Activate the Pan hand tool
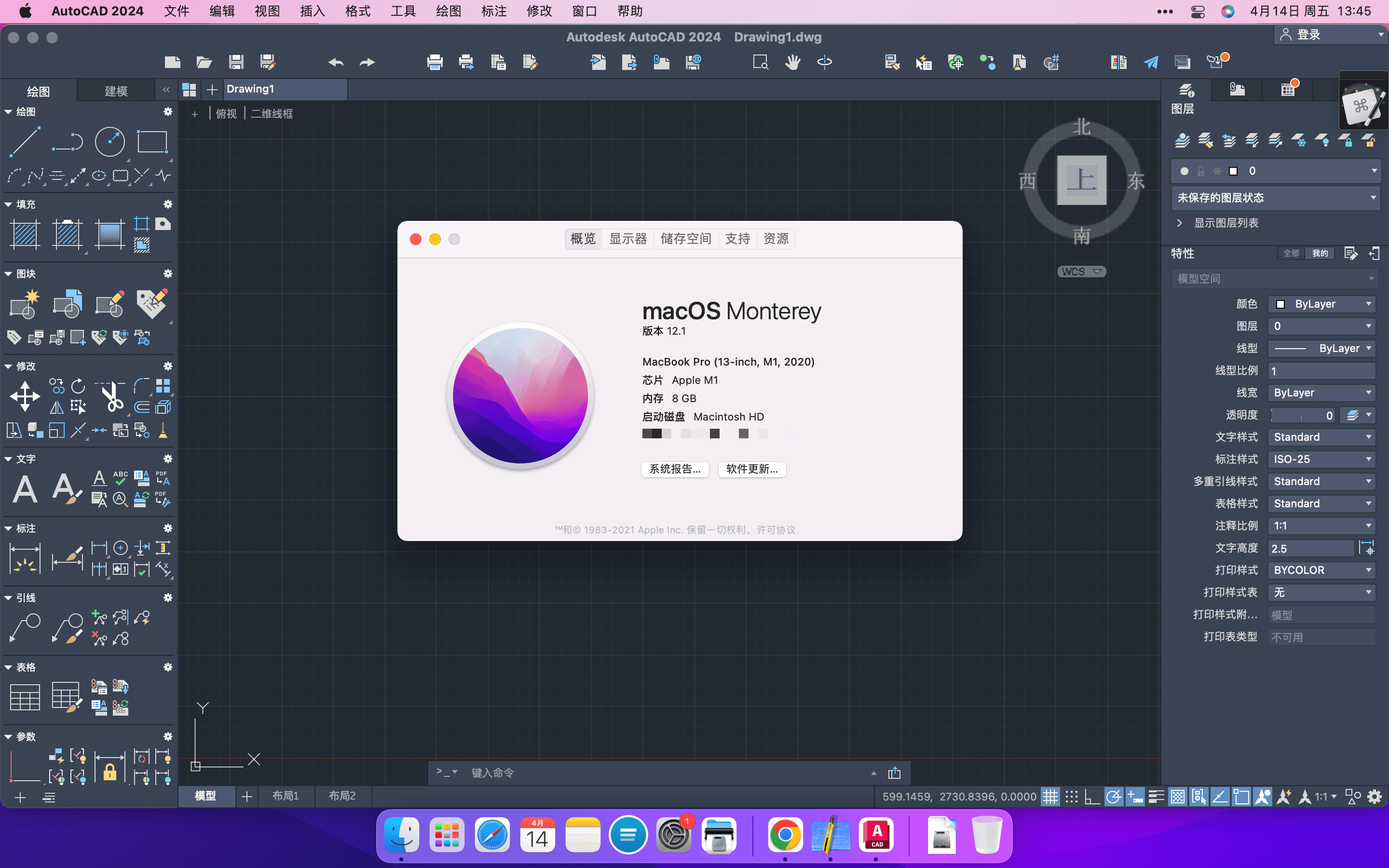Screen dimensions: 1389x868 pos(793,62)
